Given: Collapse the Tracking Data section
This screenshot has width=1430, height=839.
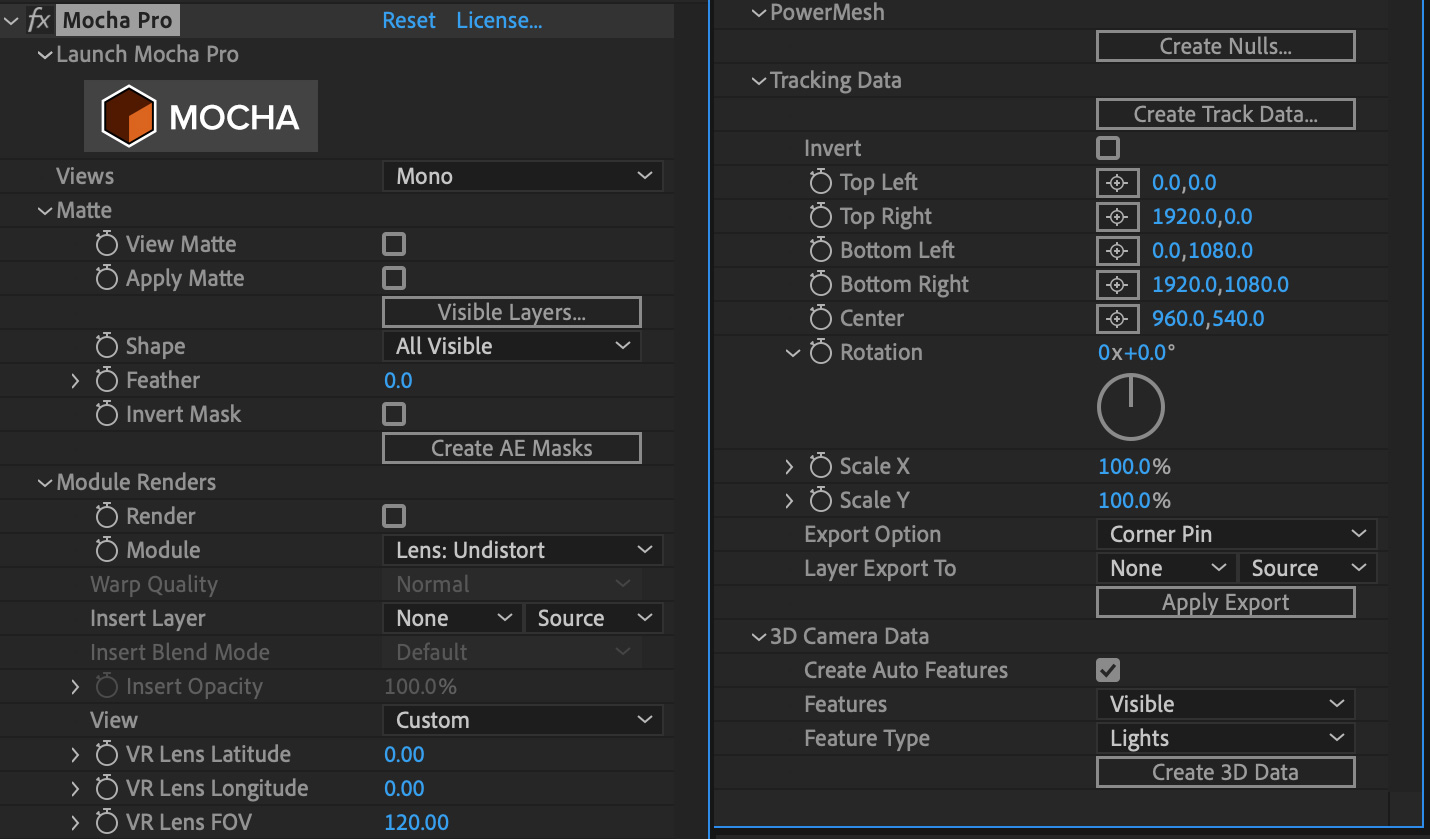Looking at the screenshot, I should pos(759,80).
